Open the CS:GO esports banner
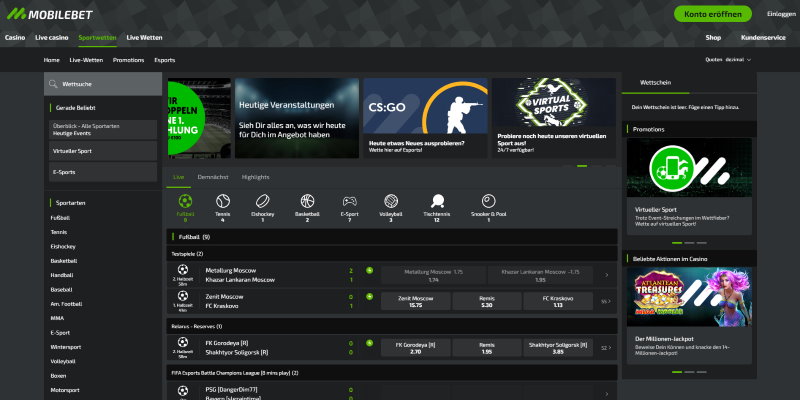 coord(426,118)
